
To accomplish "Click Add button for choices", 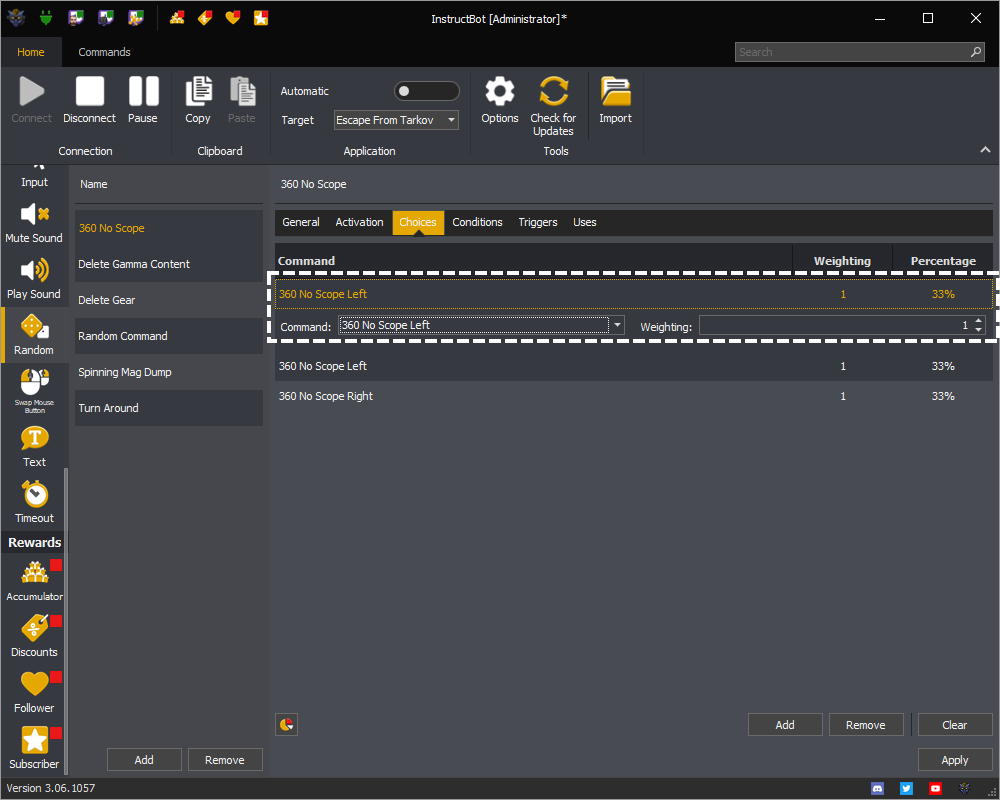I will tap(785, 725).
